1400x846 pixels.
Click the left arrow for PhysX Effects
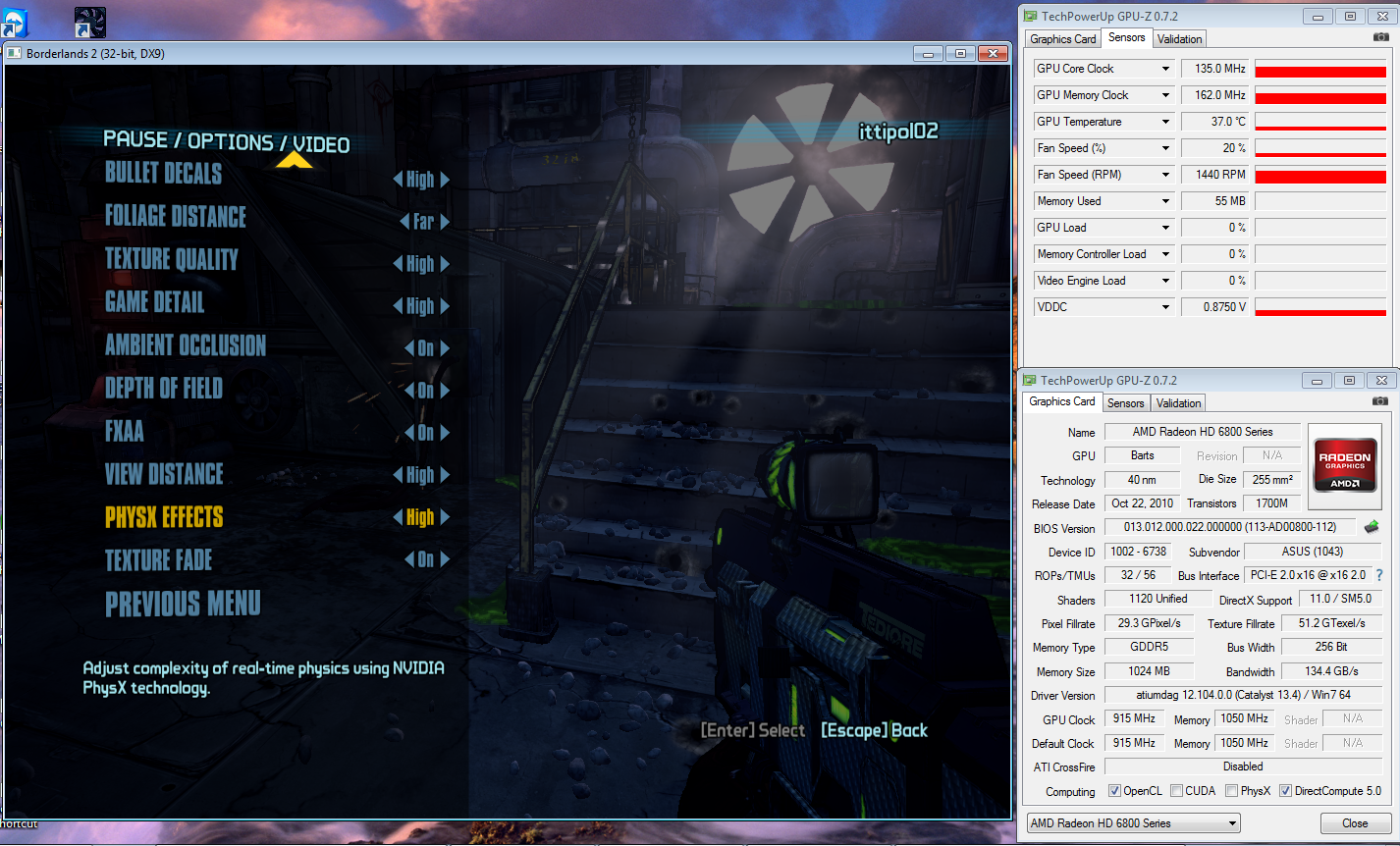click(x=398, y=517)
